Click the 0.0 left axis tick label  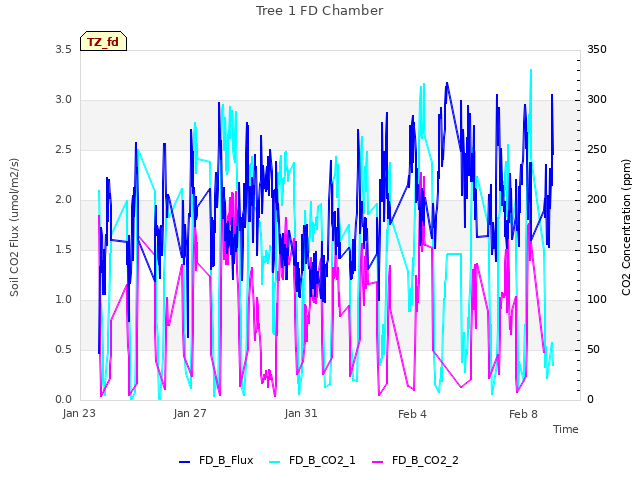point(63,400)
